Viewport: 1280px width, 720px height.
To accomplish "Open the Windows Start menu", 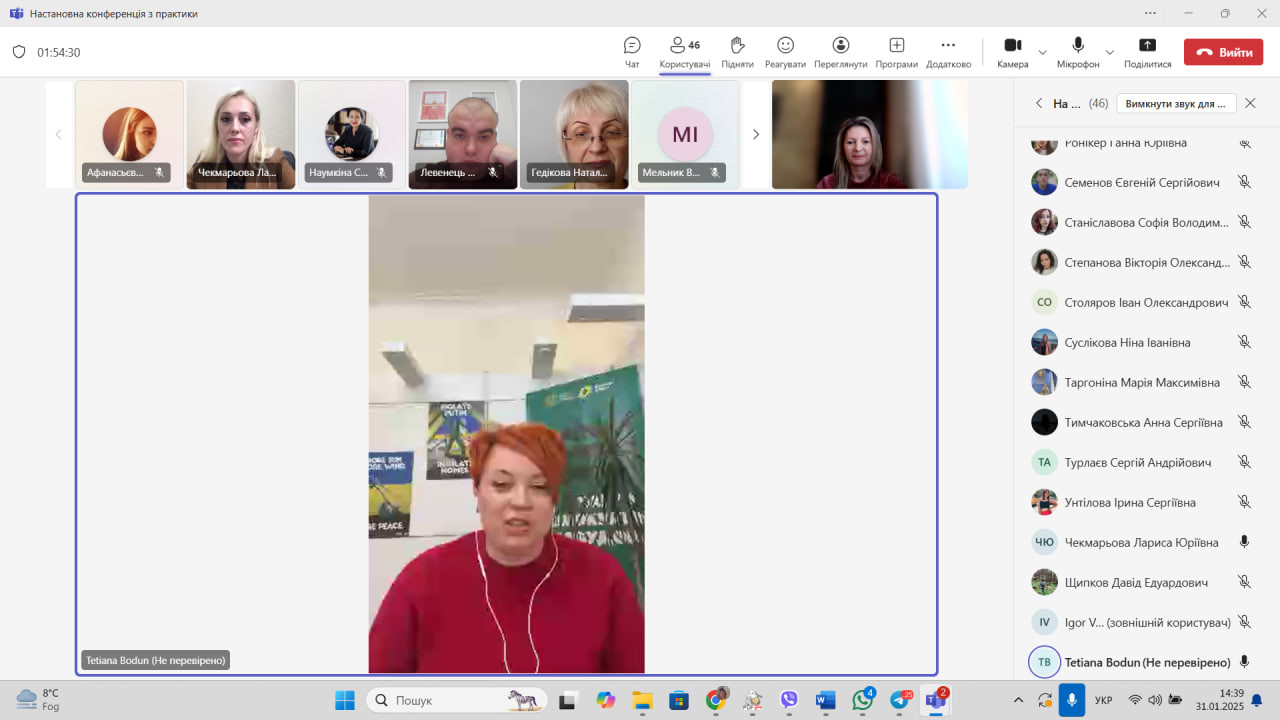I will [344, 700].
